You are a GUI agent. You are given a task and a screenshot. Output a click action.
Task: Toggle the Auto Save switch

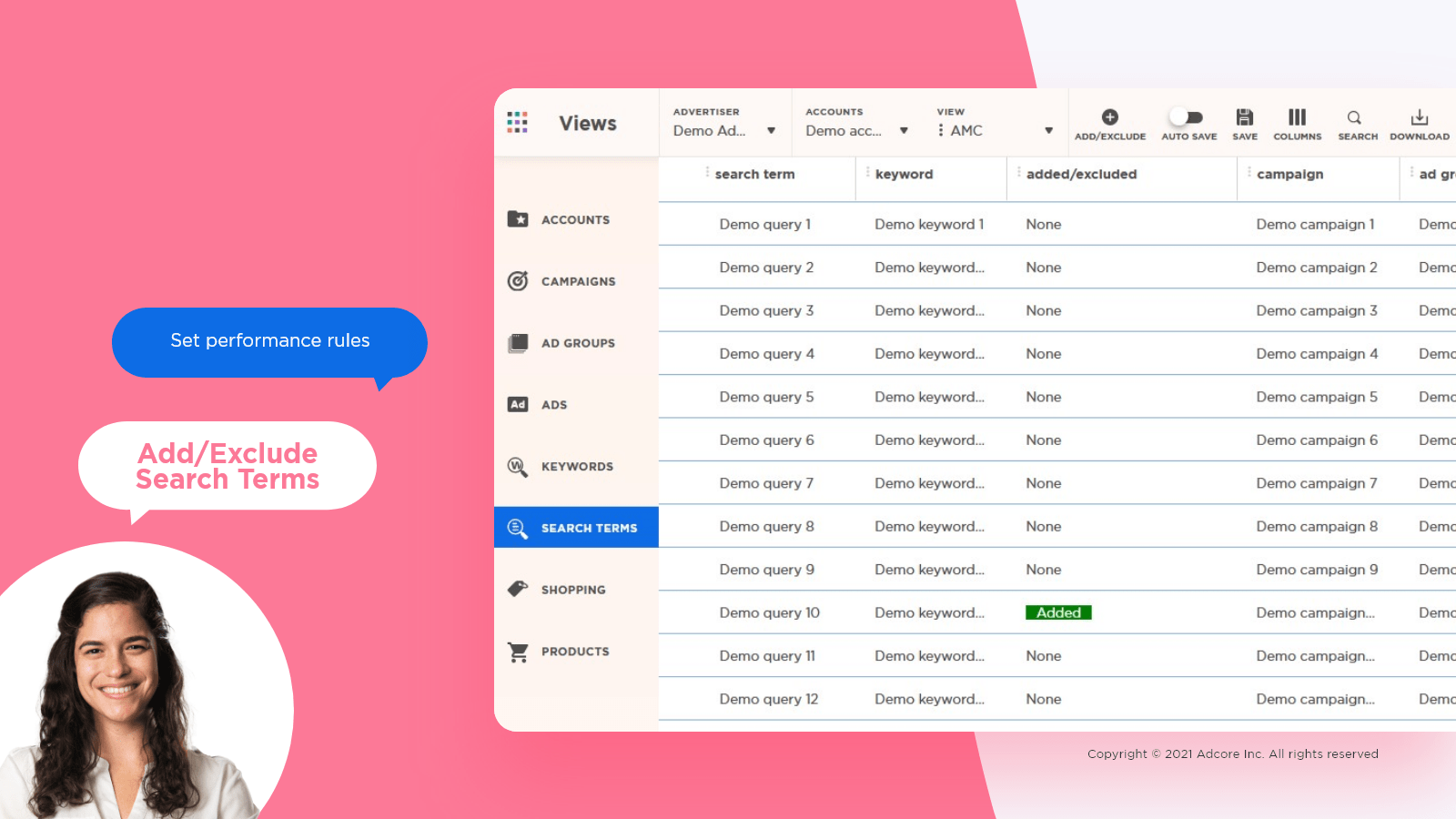pyautogui.click(x=1188, y=117)
